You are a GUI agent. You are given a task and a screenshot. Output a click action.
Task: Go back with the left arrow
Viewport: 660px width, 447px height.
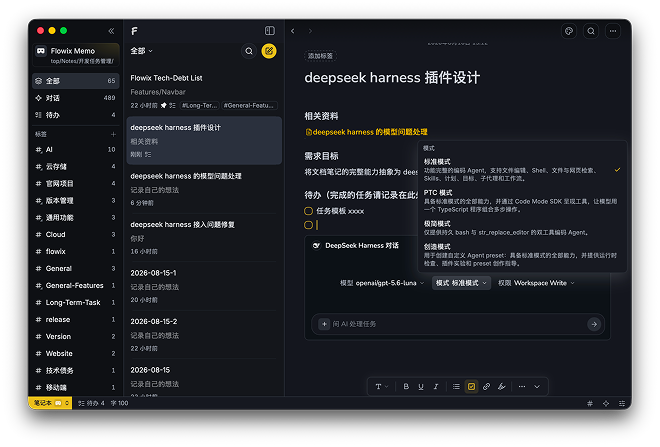pyautogui.click(x=293, y=31)
